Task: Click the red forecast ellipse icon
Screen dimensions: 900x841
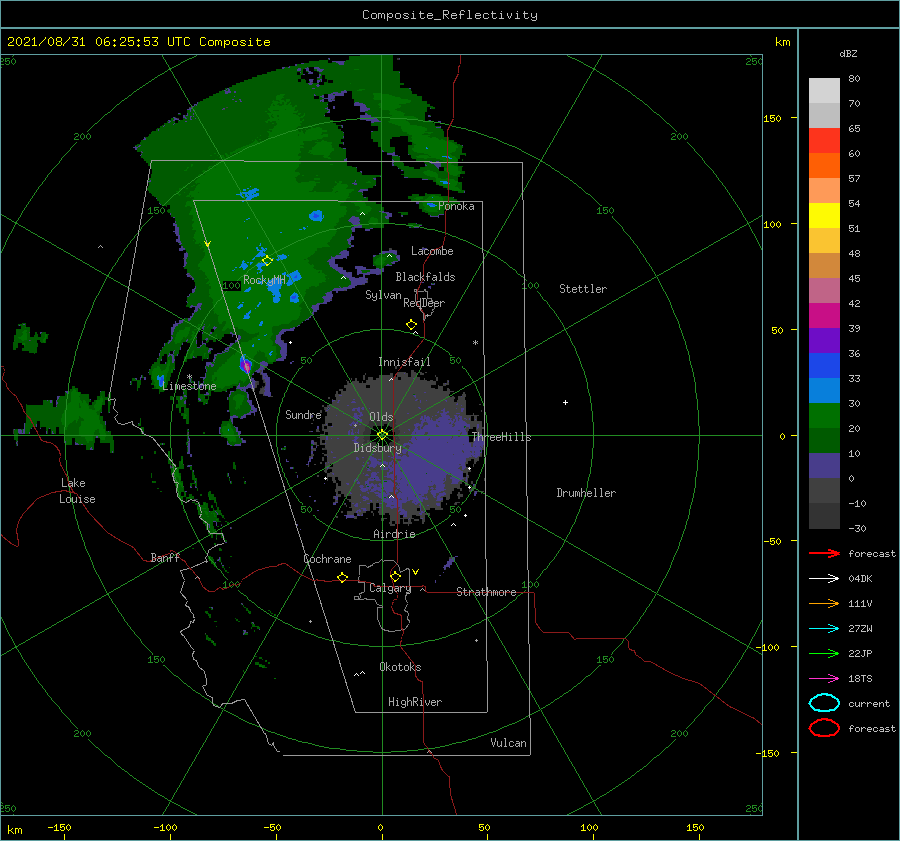Action: click(x=824, y=728)
